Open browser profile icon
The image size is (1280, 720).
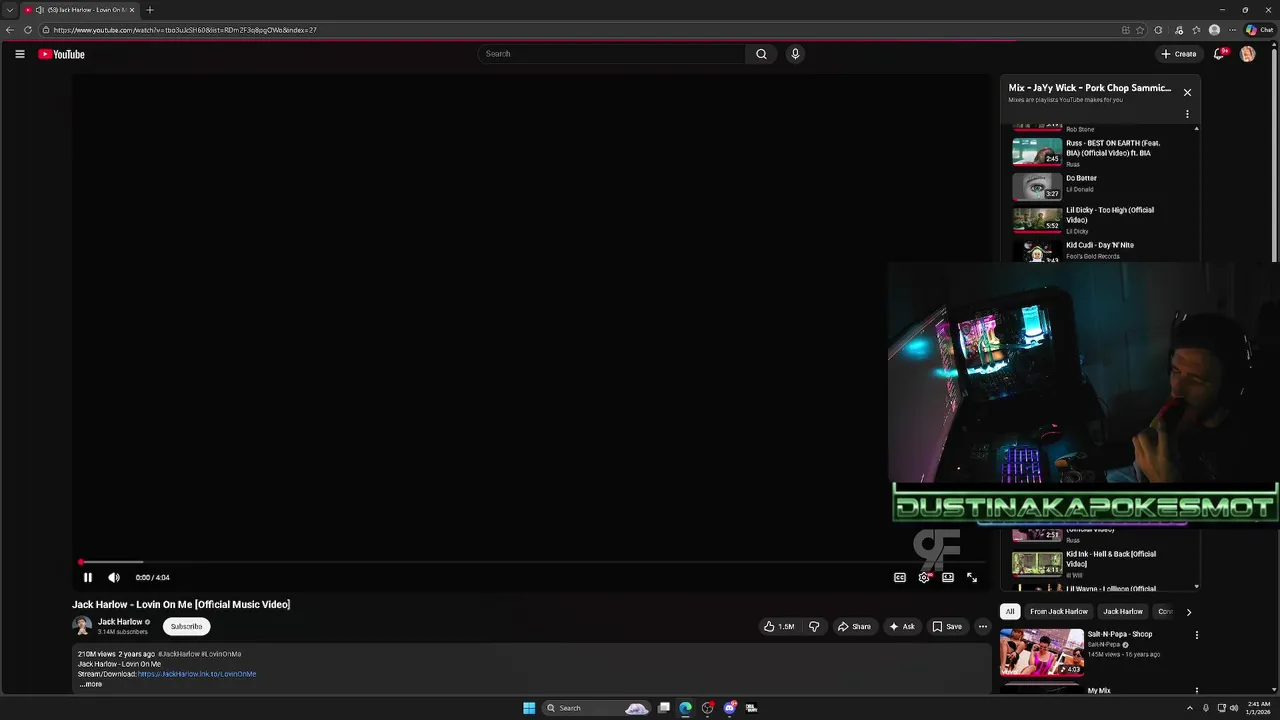tap(1214, 30)
